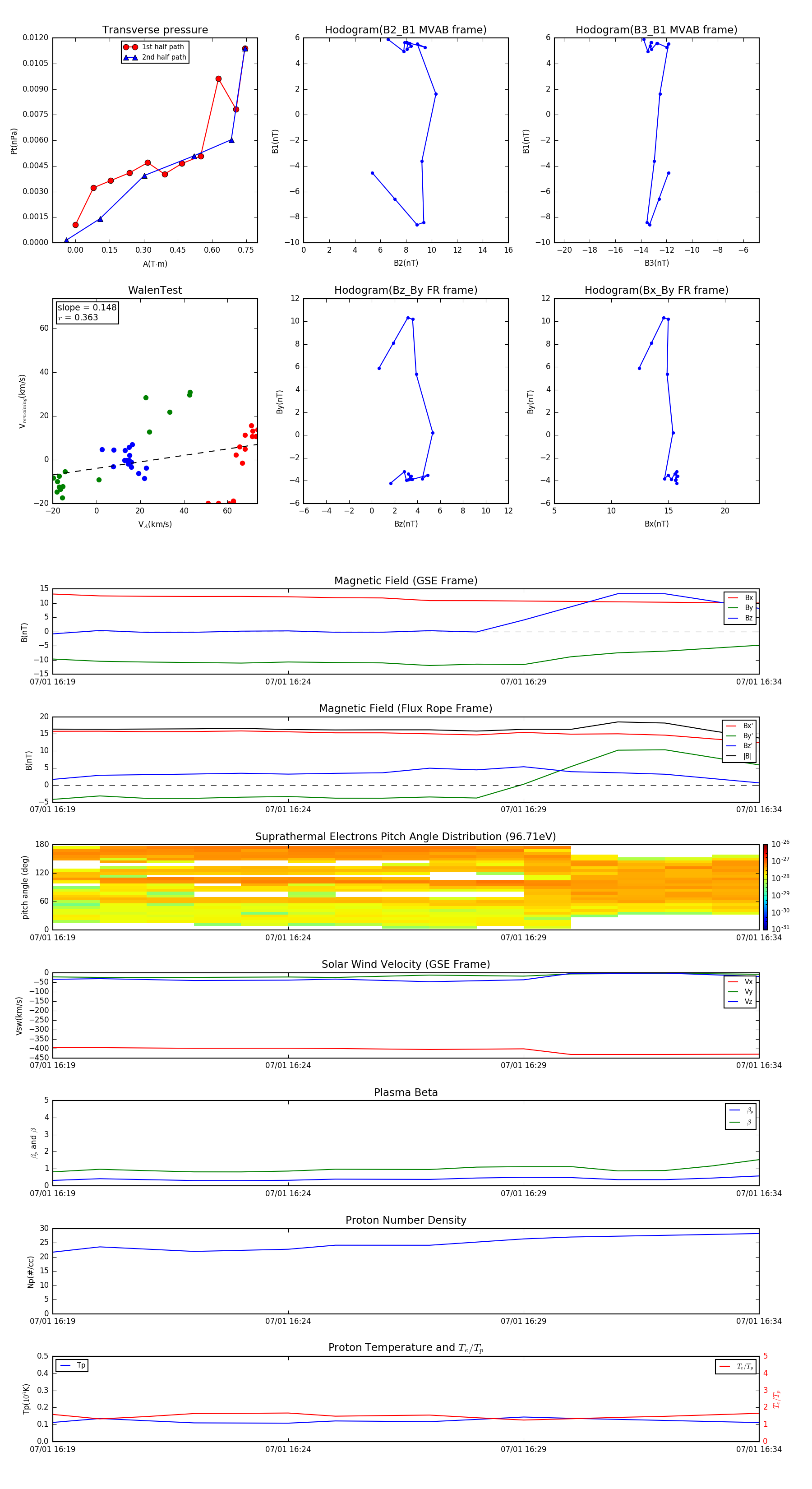Click the 'pitch angle (deg)' axis label
Viewport: 812px width, 1489px height.
(x=25, y=887)
